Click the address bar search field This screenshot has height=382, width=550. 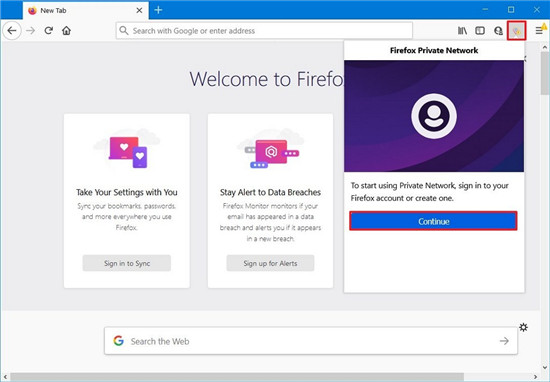tap(264, 31)
